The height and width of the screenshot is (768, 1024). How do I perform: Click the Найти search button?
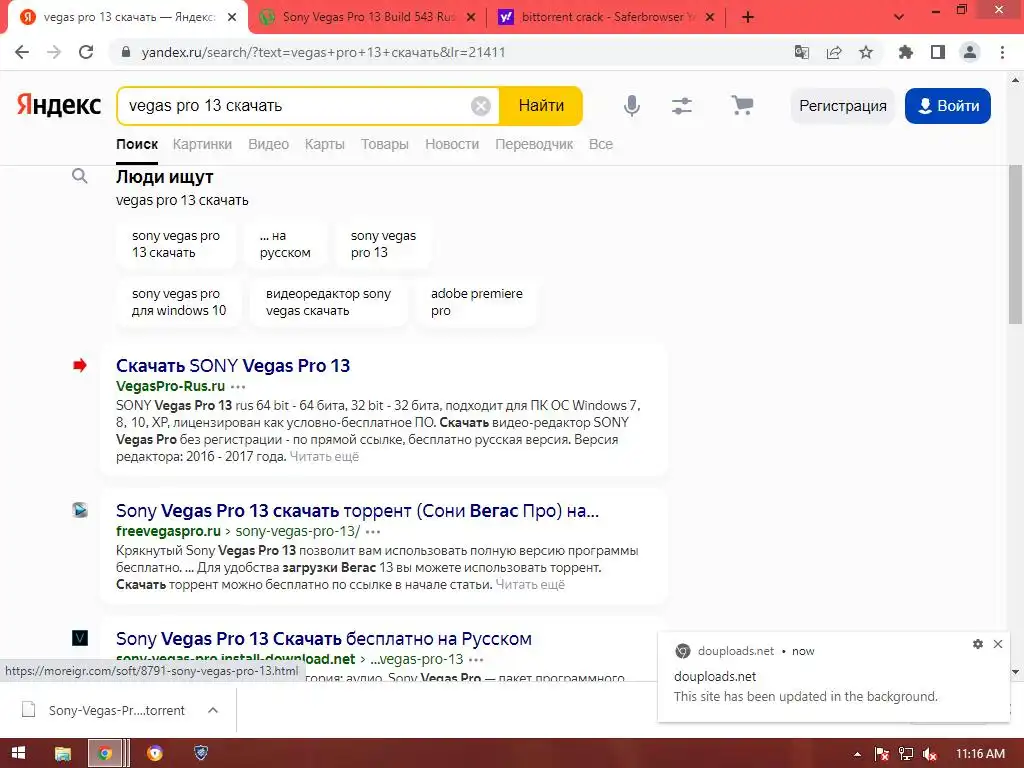tap(541, 106)
